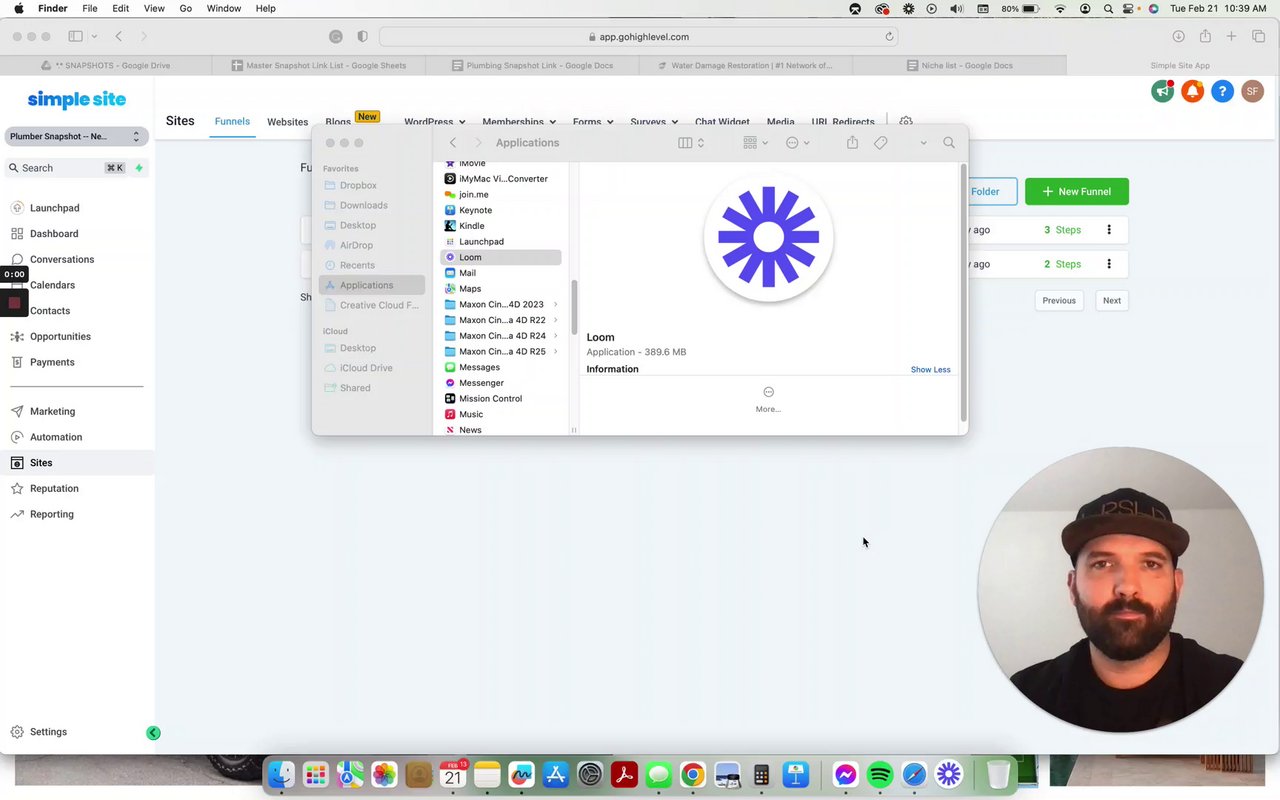This screenshot has width=1280, height=800.
Task: Open Launchpad in the simple site sidebar
Action: pos(54,208)
